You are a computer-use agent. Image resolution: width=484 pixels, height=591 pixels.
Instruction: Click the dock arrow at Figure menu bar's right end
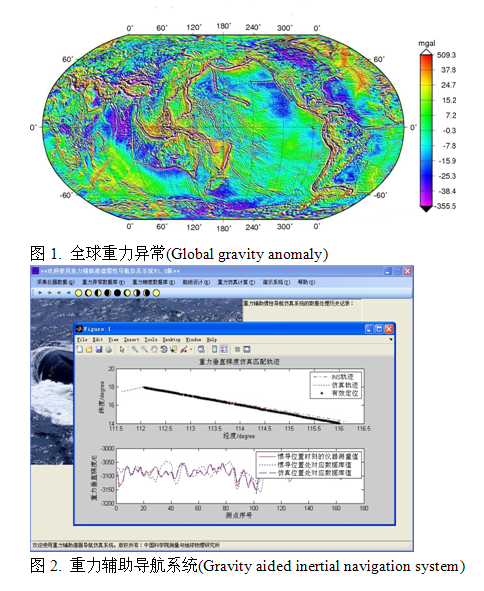tap(391, 340)
